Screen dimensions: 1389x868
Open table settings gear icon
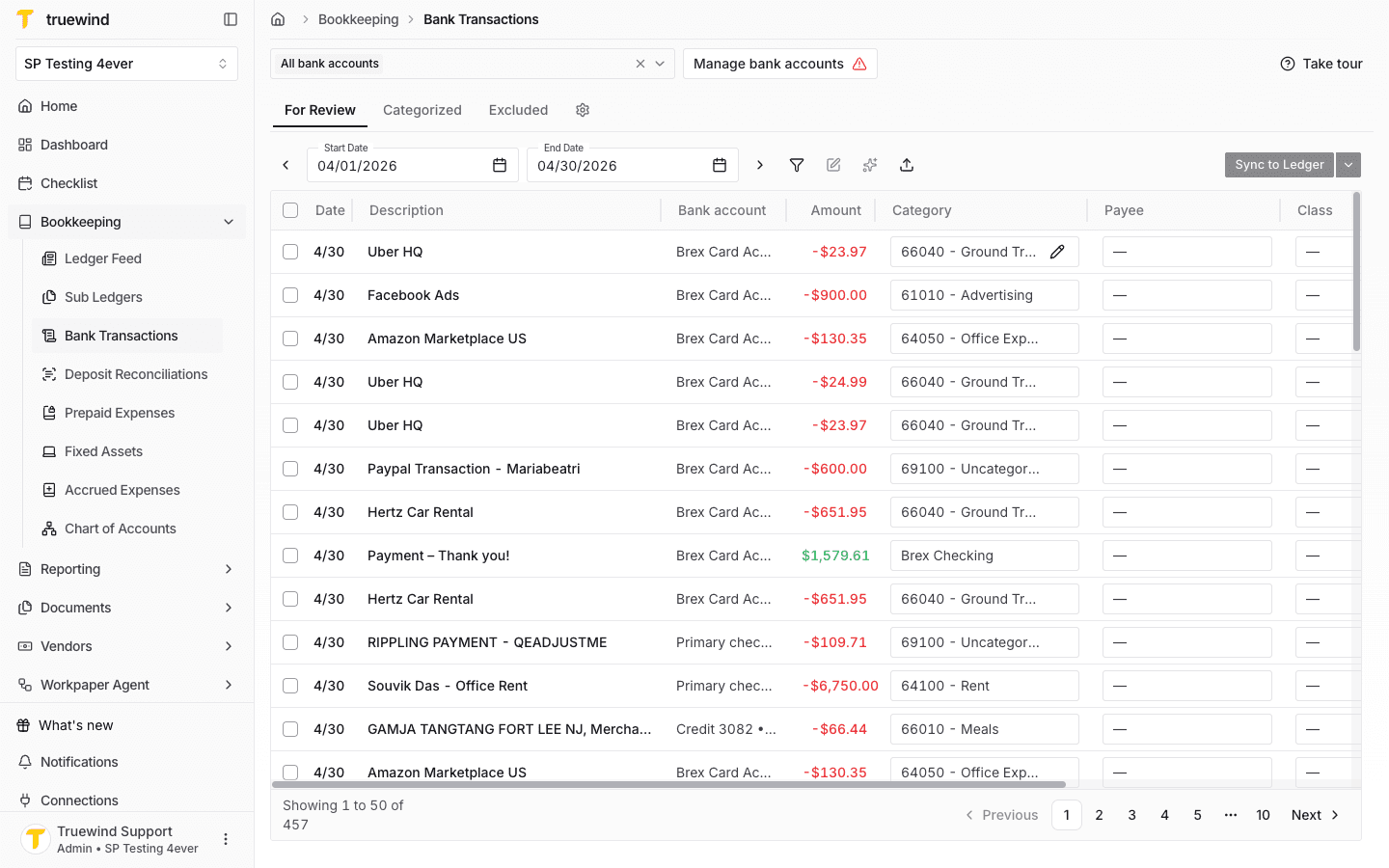coord(583,110)
